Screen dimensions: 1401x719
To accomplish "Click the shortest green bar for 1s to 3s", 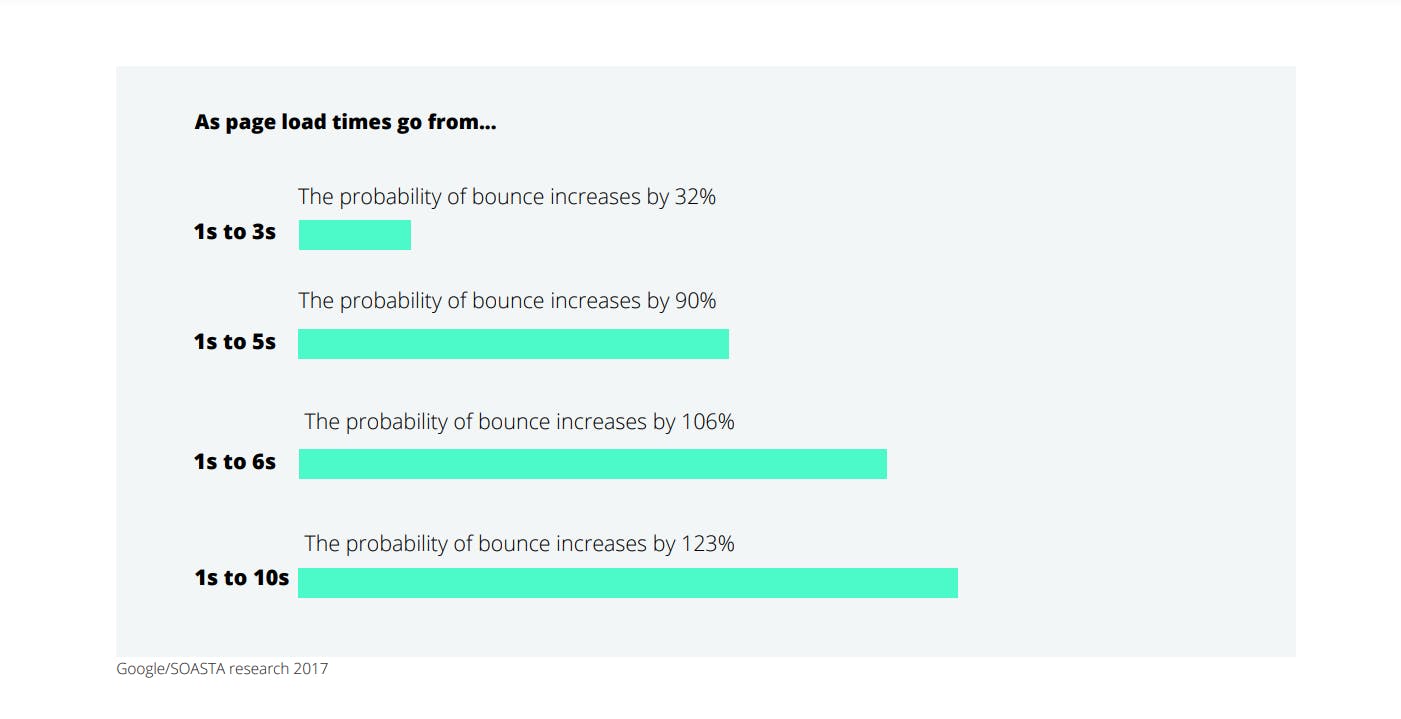I will pyautogui.click(x=355, y=235).
